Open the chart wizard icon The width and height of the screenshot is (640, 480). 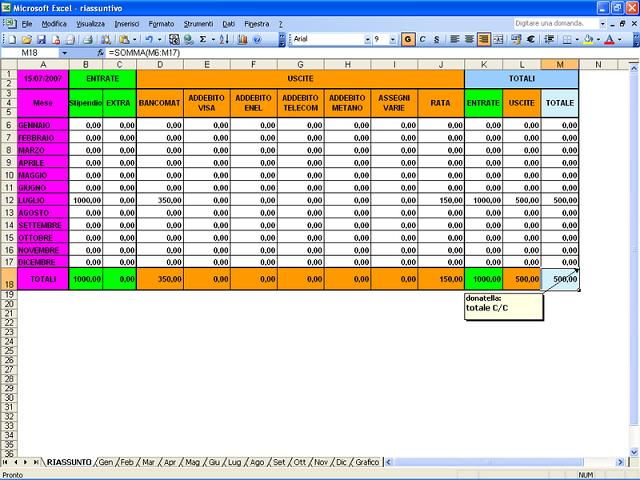(242, 39)
